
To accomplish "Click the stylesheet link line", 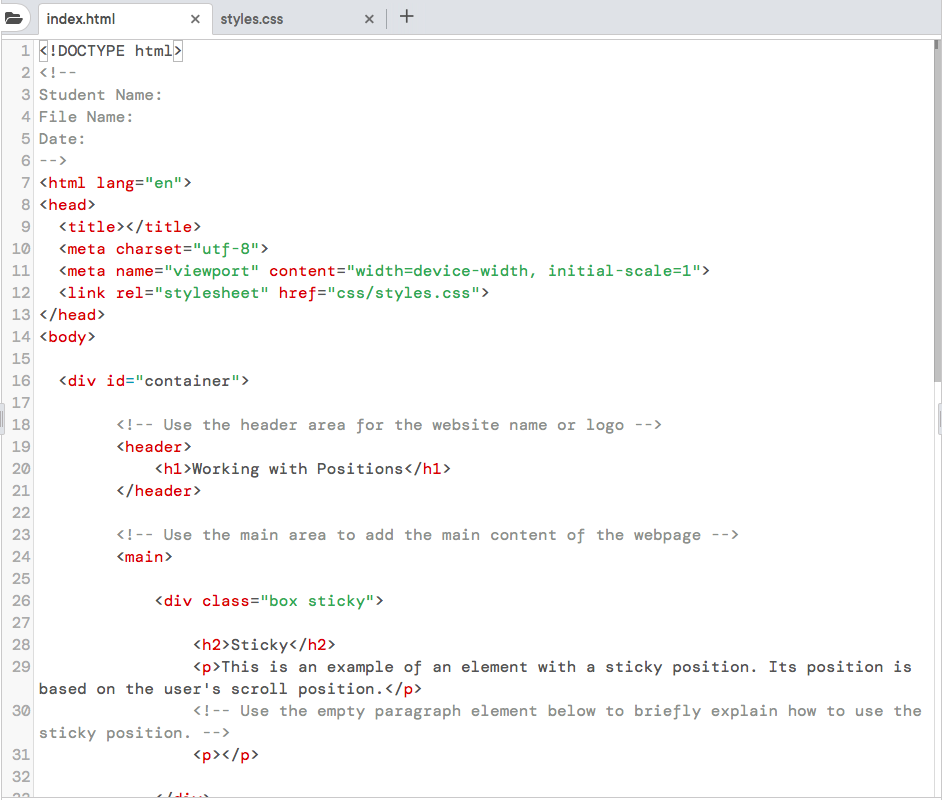I will click(274, 293).
